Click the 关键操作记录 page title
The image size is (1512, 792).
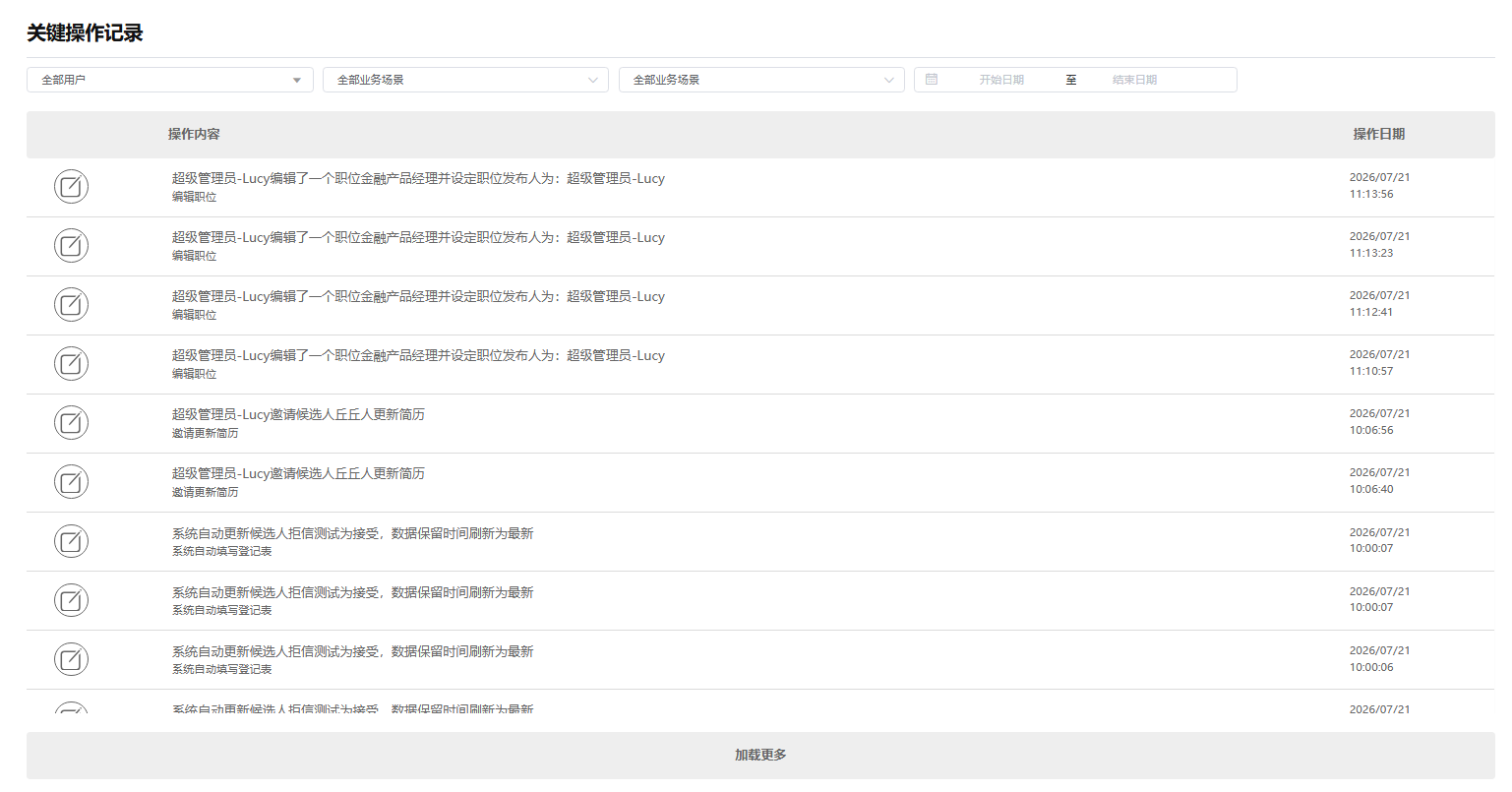coord(85,32)
